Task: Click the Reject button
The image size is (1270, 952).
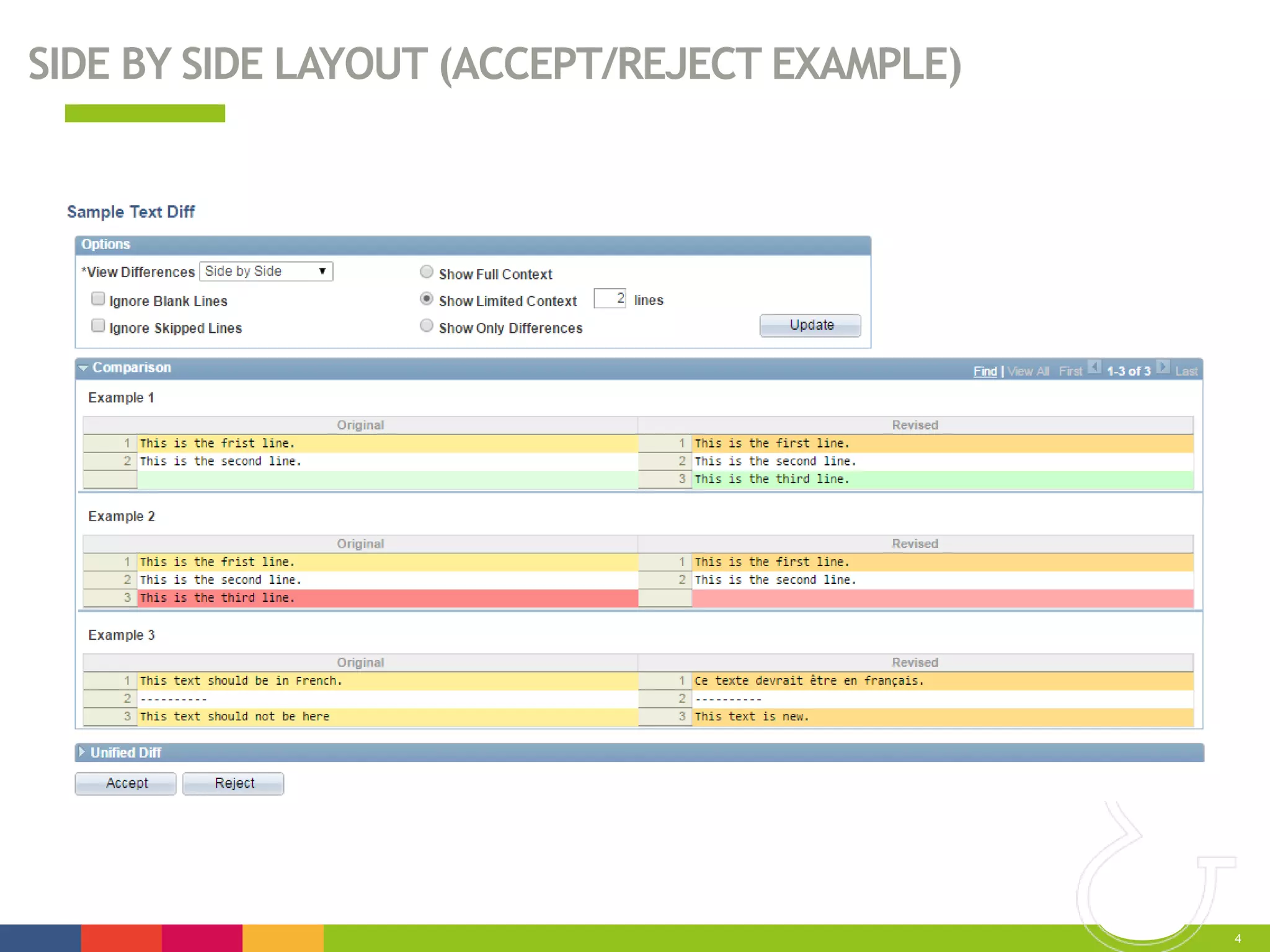Action: (234, 783)
